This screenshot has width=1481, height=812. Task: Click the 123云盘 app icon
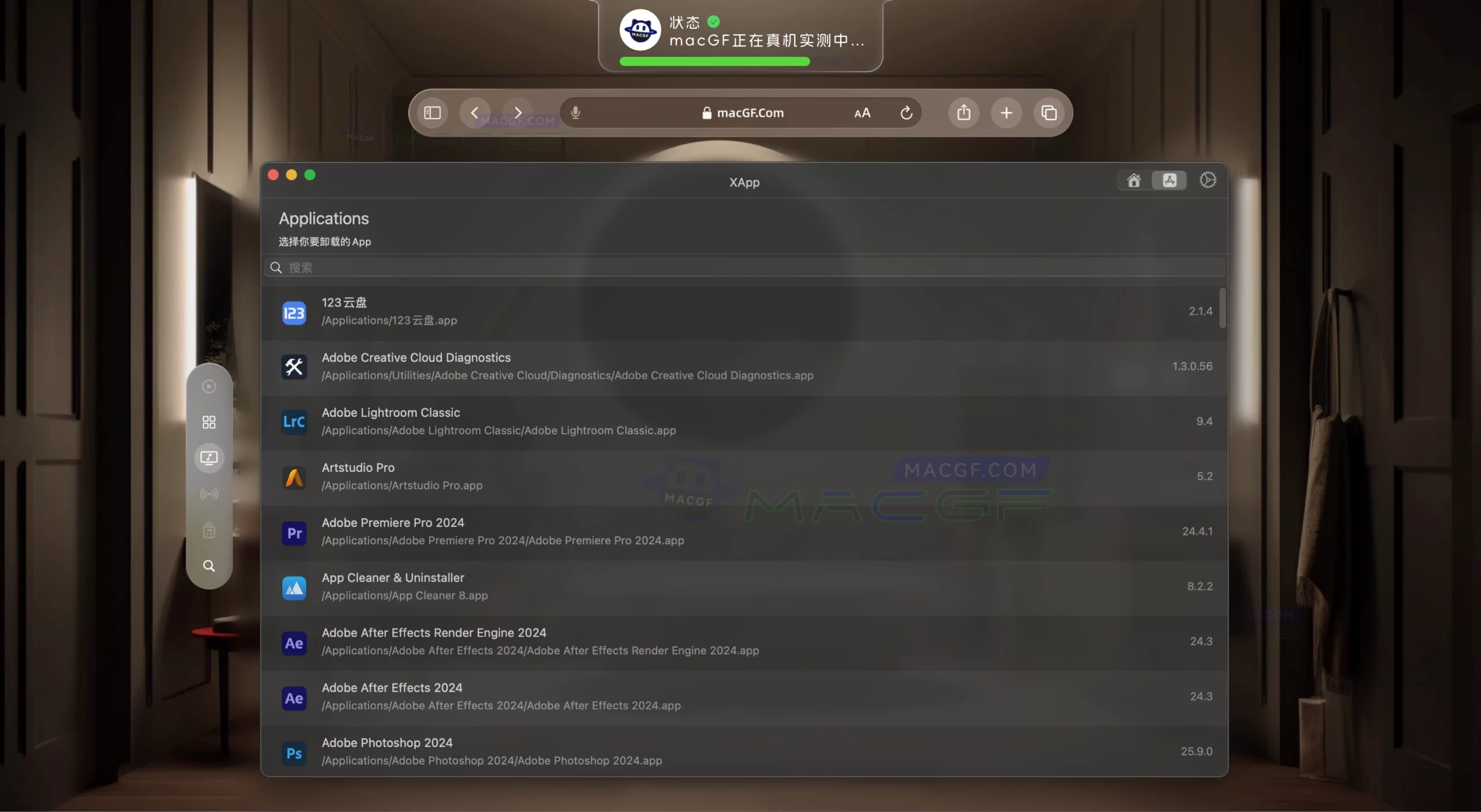click(x=294, y=312)
